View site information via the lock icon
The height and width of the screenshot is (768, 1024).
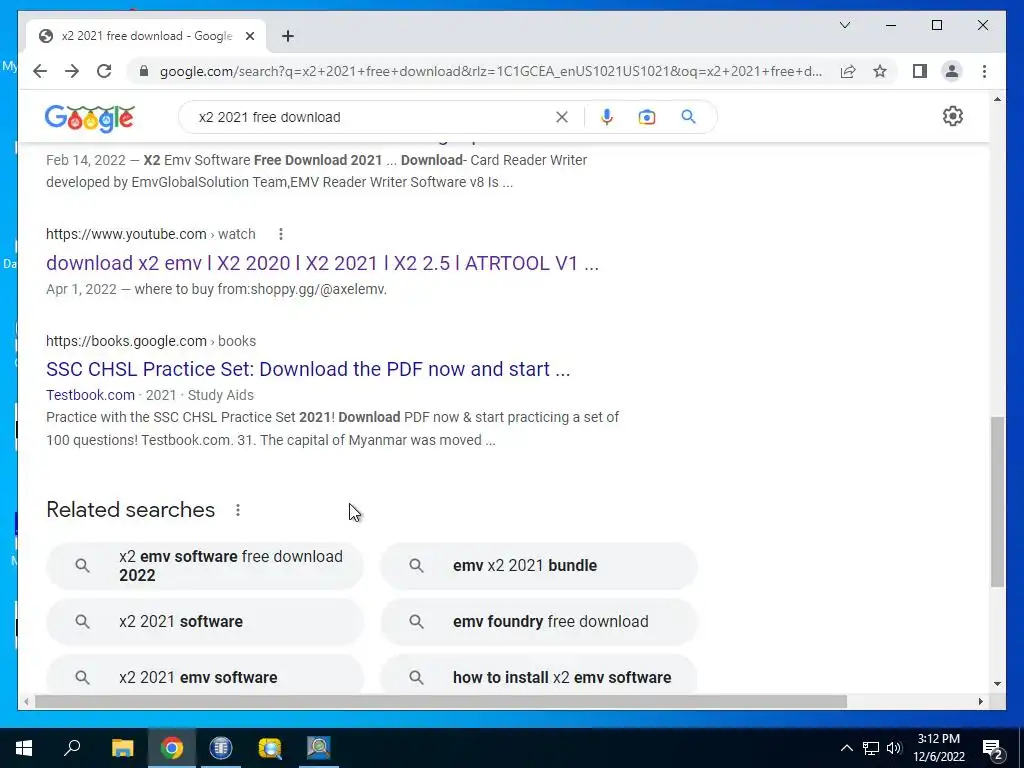click(x=144, y=71)
